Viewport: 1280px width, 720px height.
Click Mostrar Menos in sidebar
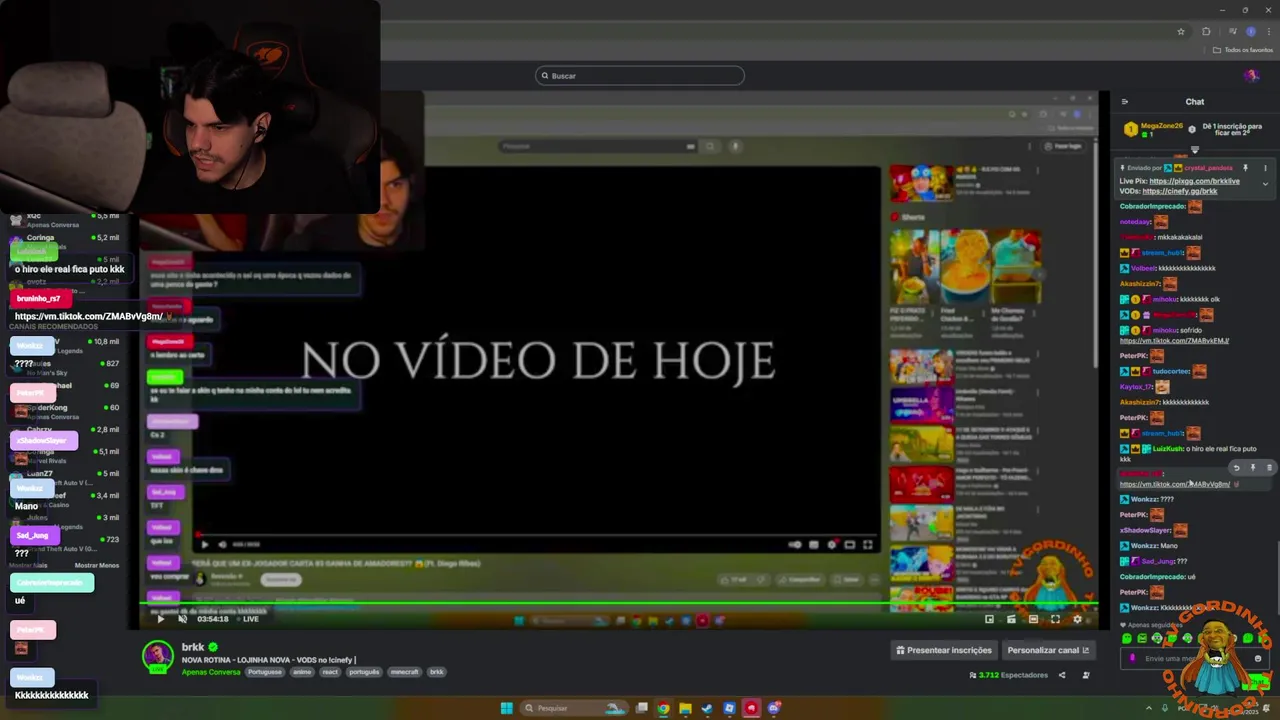97,565
